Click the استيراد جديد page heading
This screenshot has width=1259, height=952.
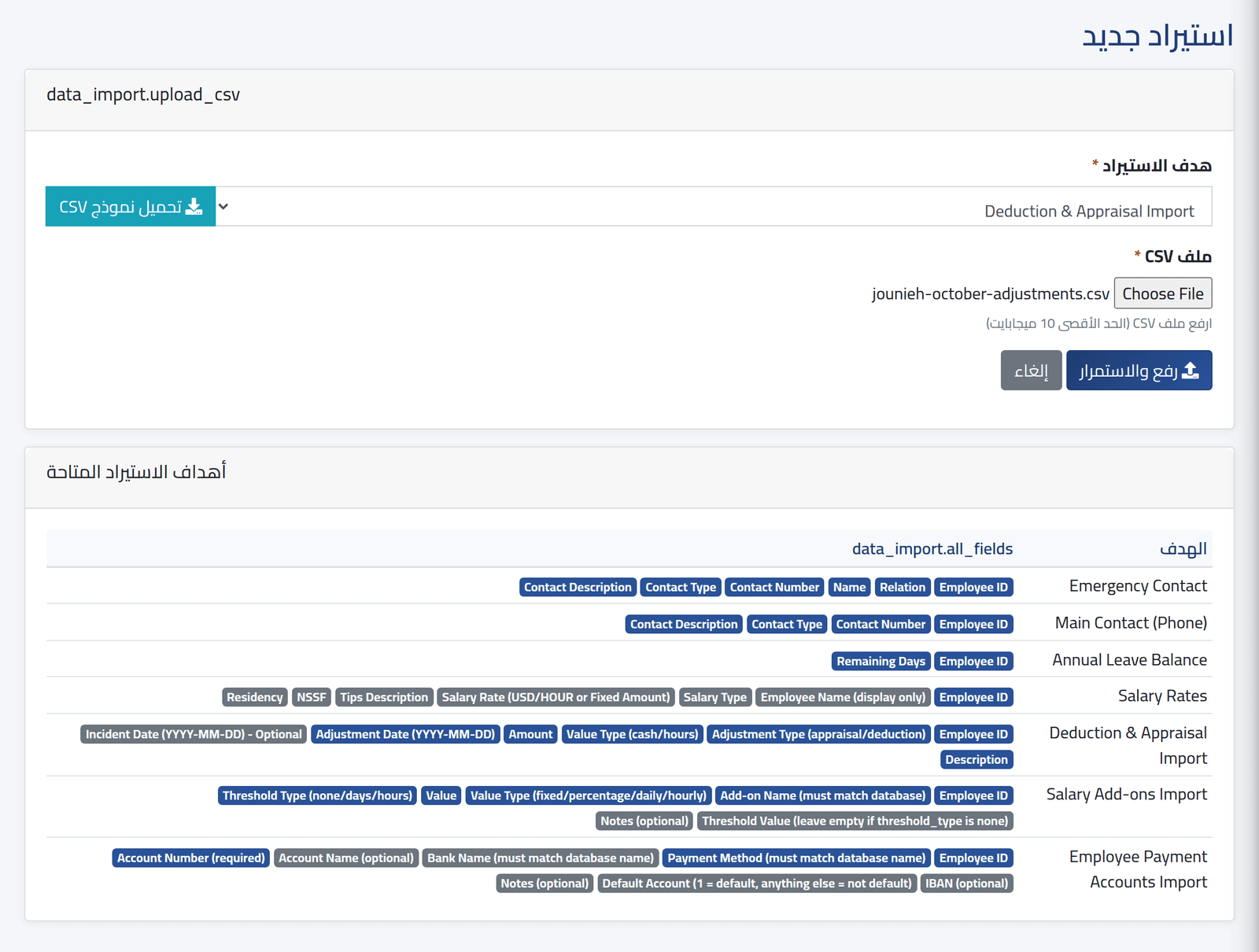tap(1157, 36)
